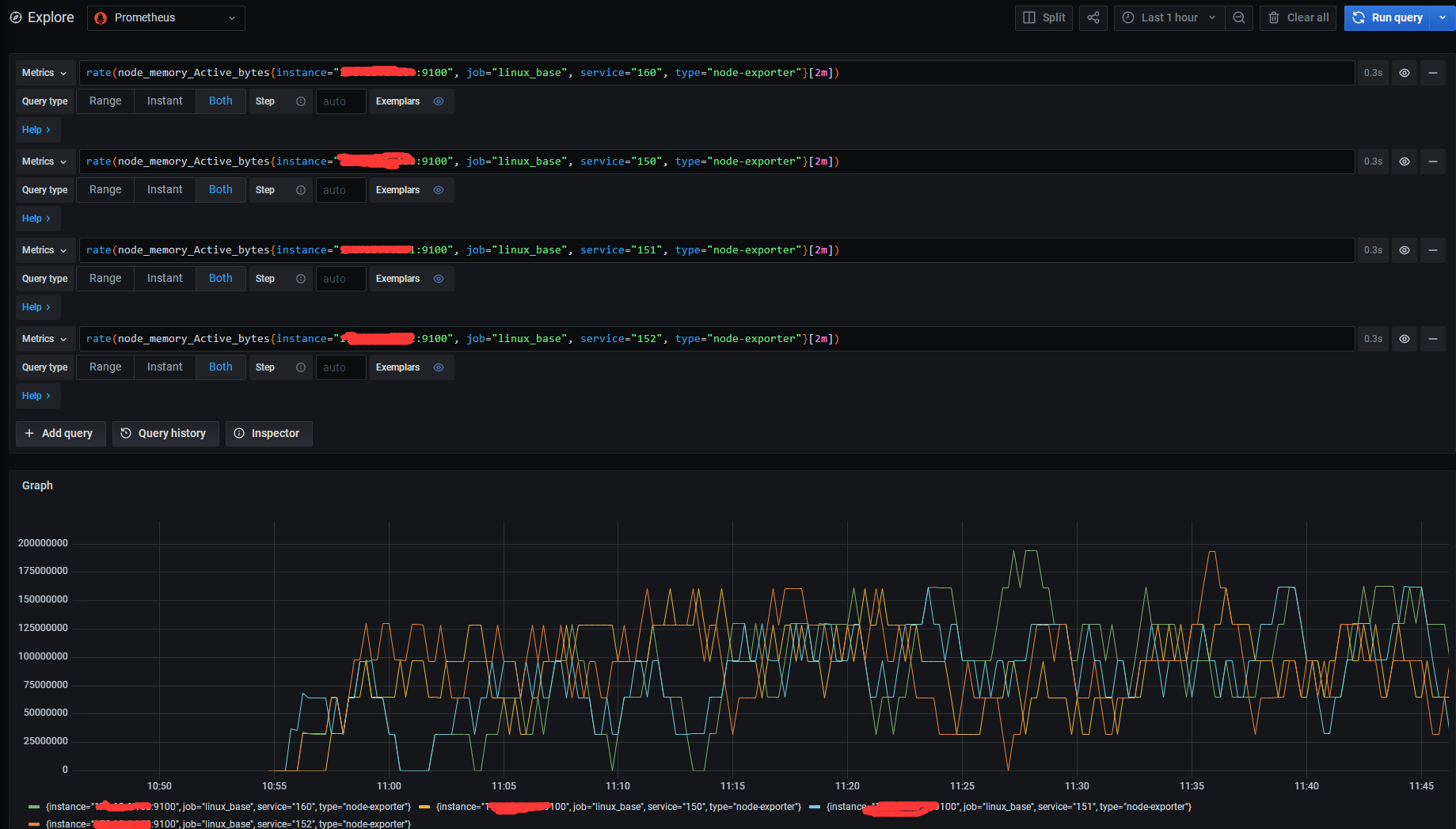1456x829 pixels.
Task: Open the Metrics dropdown on the first query
Action: (x=44, y=72)
